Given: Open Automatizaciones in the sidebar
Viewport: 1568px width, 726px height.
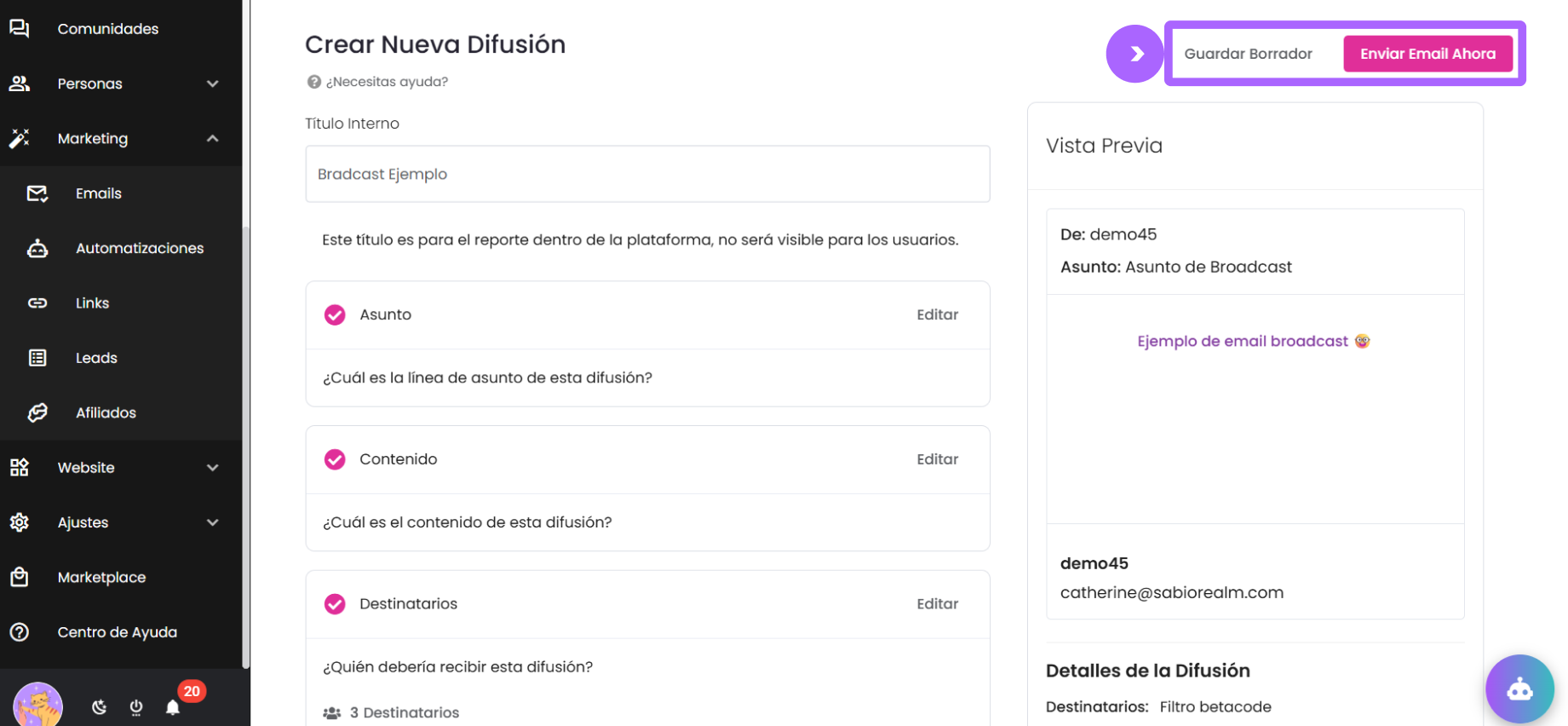Looking at the screenshot, I should [139, 249].
